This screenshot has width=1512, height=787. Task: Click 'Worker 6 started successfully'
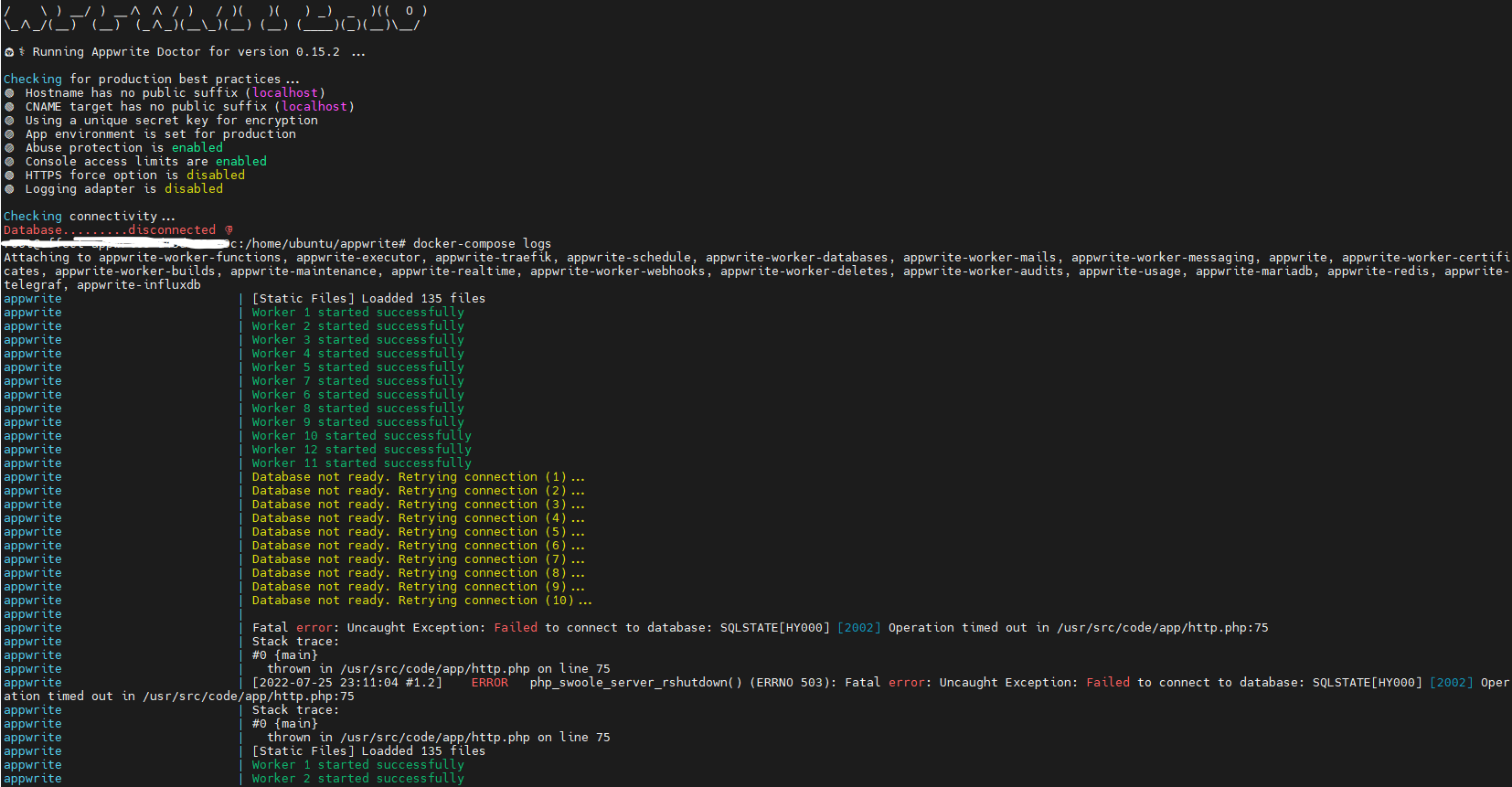point(358,395)
